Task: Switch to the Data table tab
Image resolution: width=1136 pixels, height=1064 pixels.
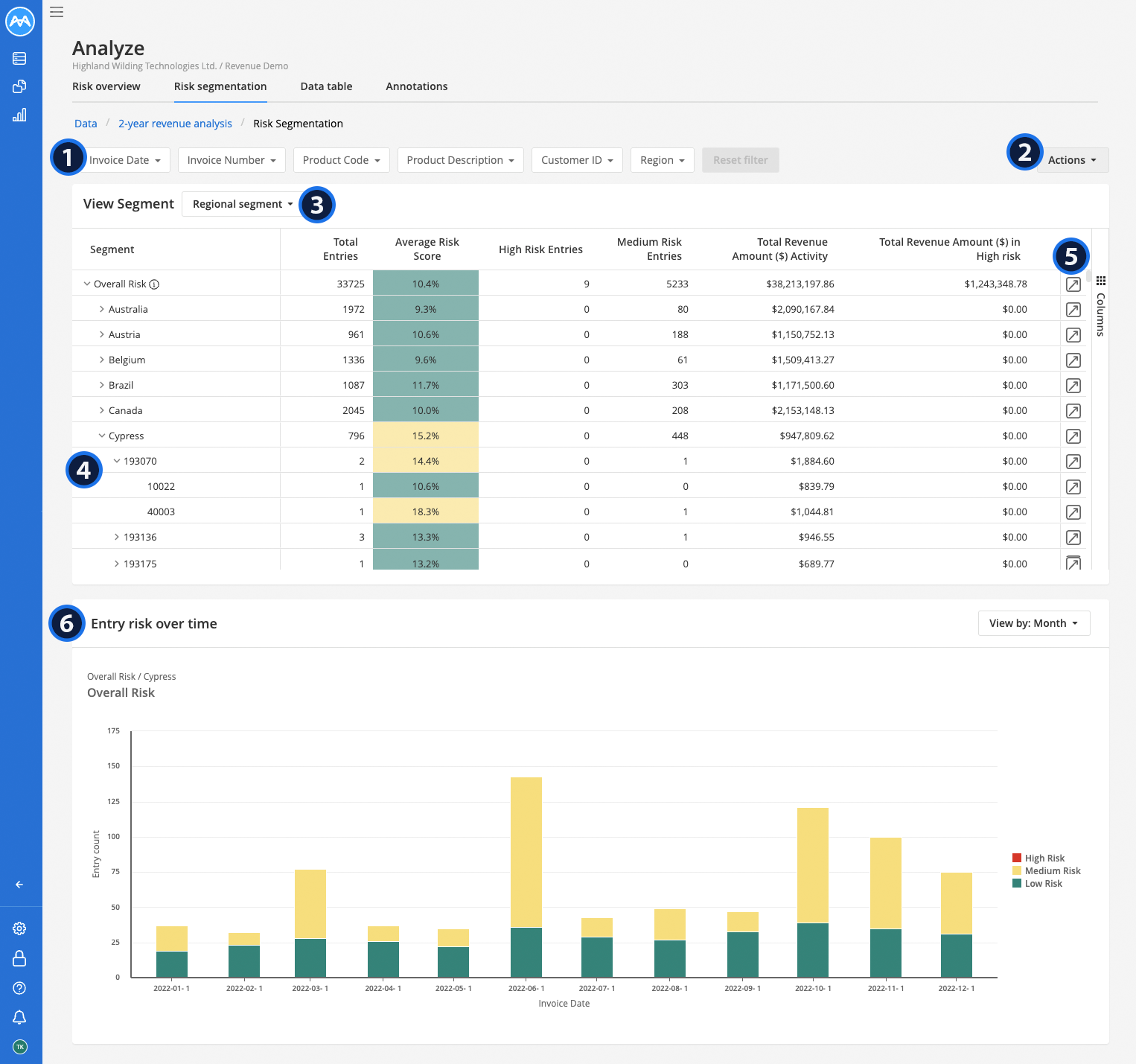Action: (x=326, y=86)
